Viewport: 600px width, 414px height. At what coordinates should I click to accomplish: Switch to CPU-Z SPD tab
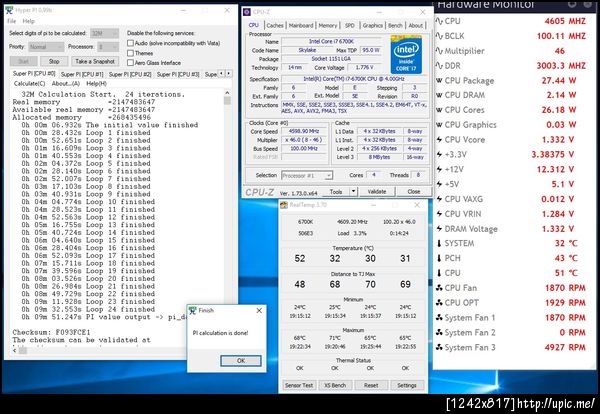[x=350, y=25]
